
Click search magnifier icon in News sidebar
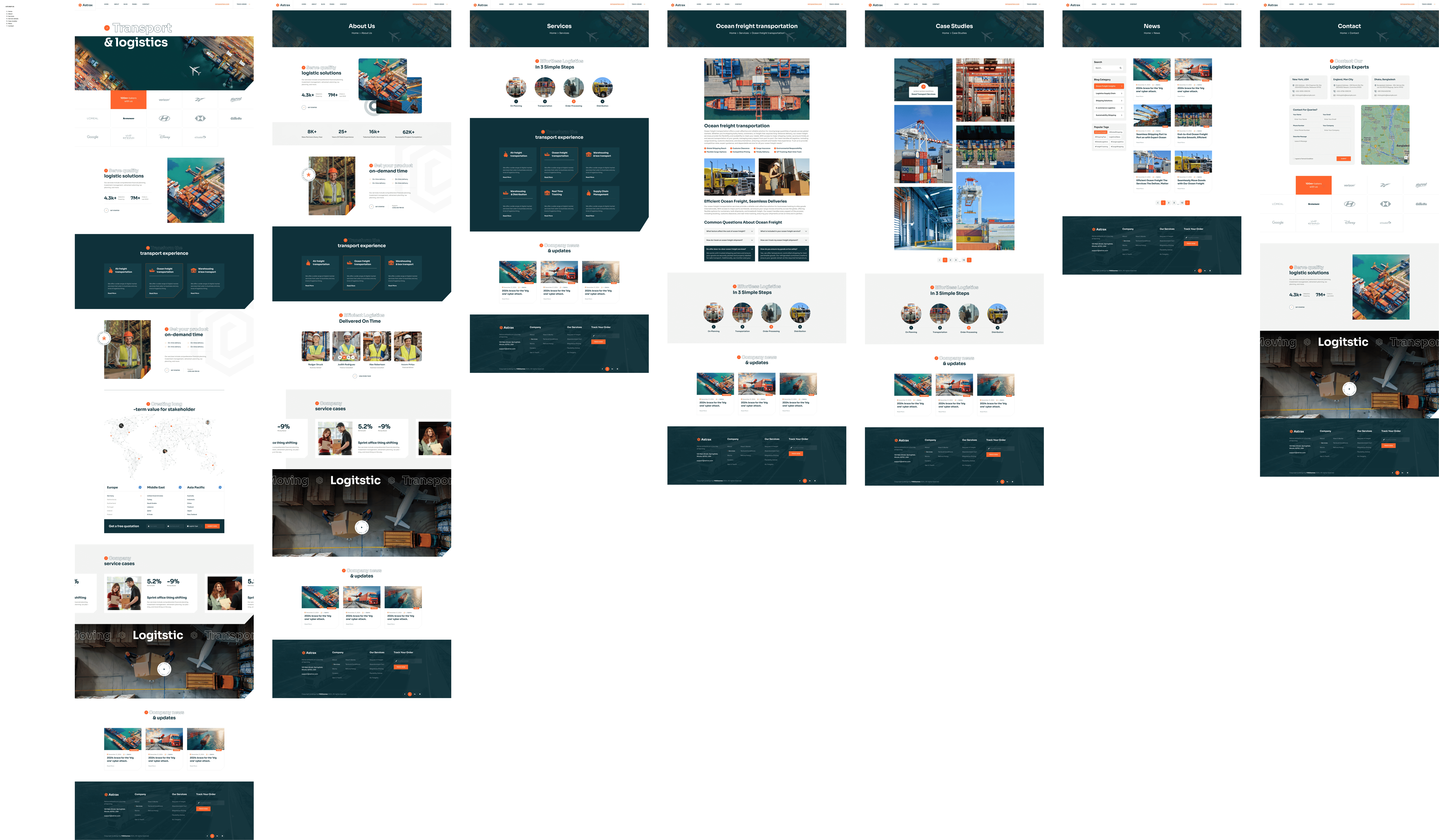pos(1120,68)
